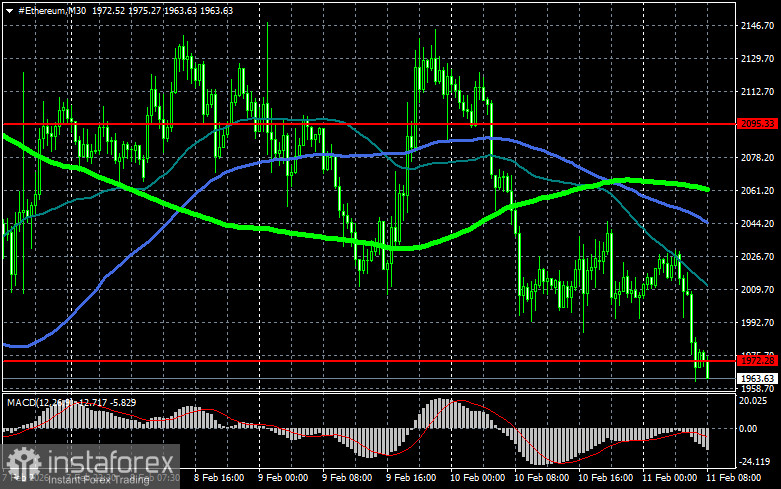This screenshot has height=489, width=781.
Task: Click the InstaForex logo emblem
Action: coord(24,463)
